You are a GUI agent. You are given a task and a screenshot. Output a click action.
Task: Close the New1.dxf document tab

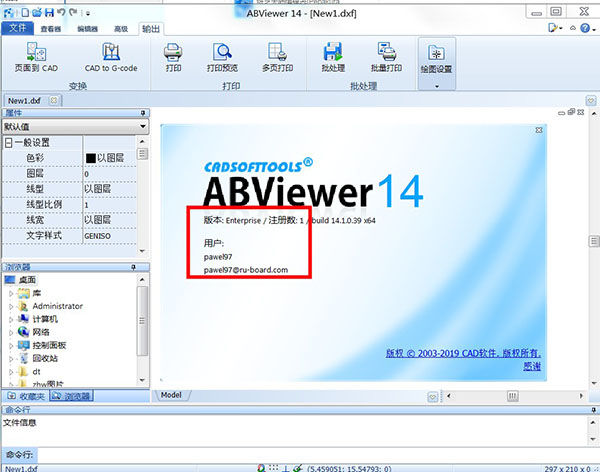point(54,100)
